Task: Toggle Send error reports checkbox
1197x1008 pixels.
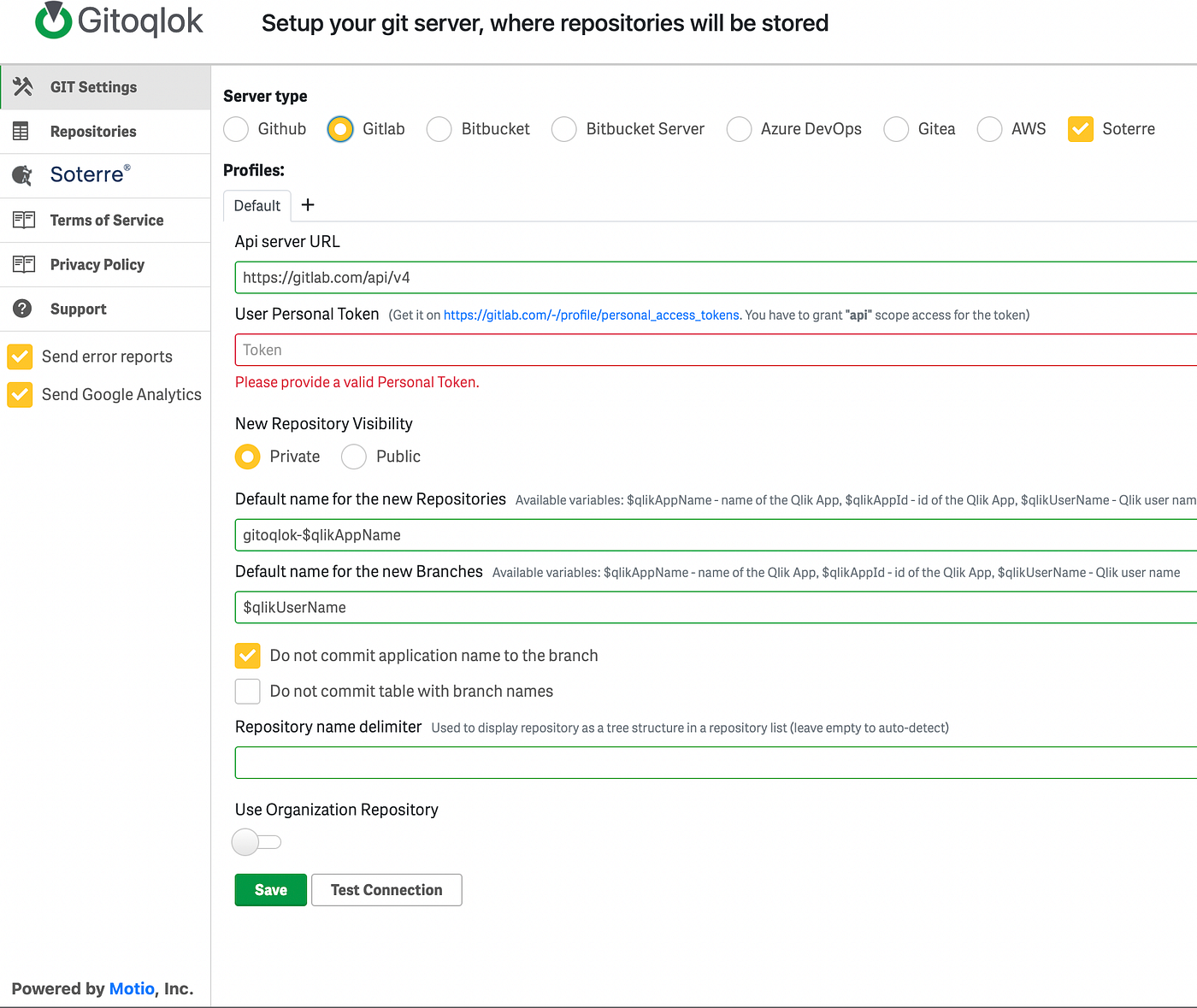Action: pyautogui.click(x=20, y=357)
